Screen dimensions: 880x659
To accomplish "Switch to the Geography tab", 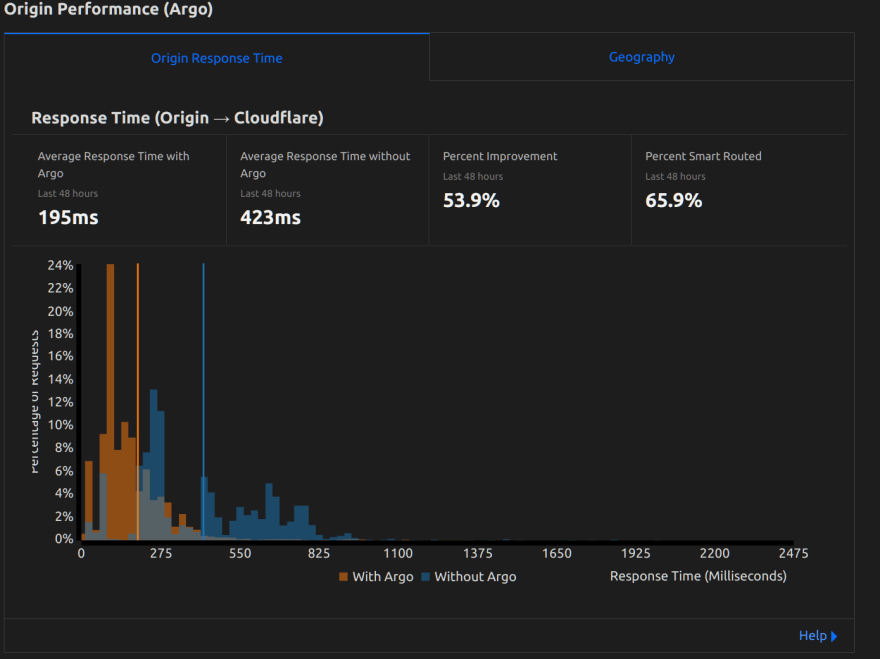I will (x=641, y=57).
